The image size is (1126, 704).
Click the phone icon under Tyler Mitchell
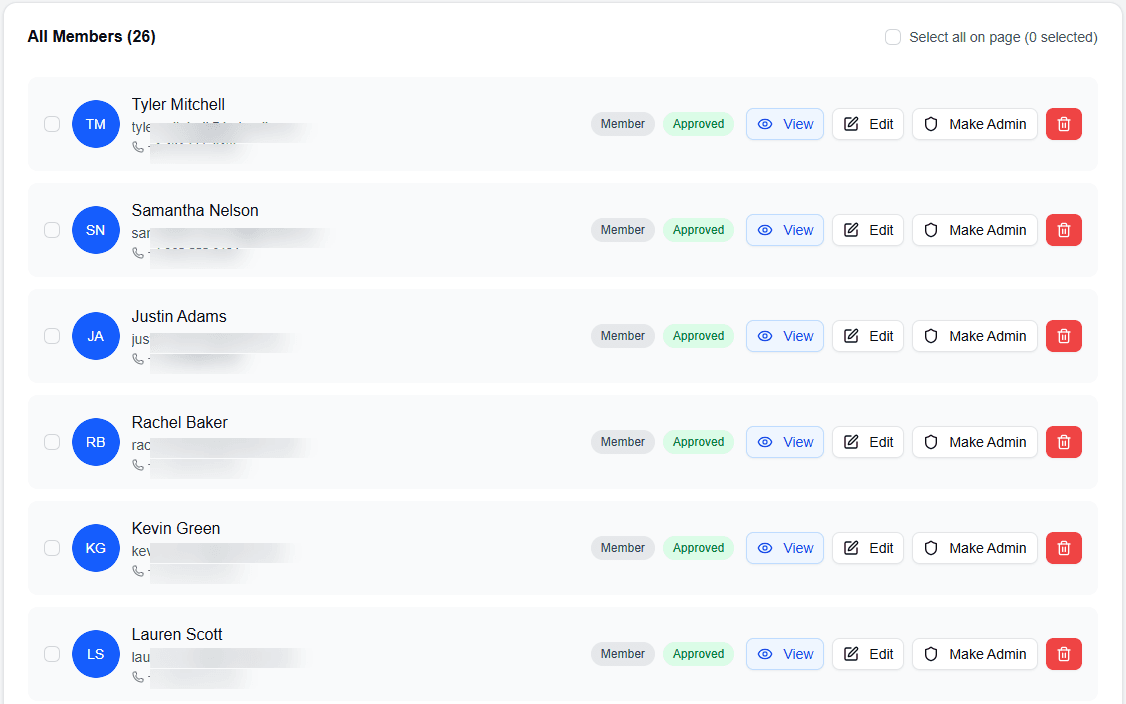tap(137, 146)
